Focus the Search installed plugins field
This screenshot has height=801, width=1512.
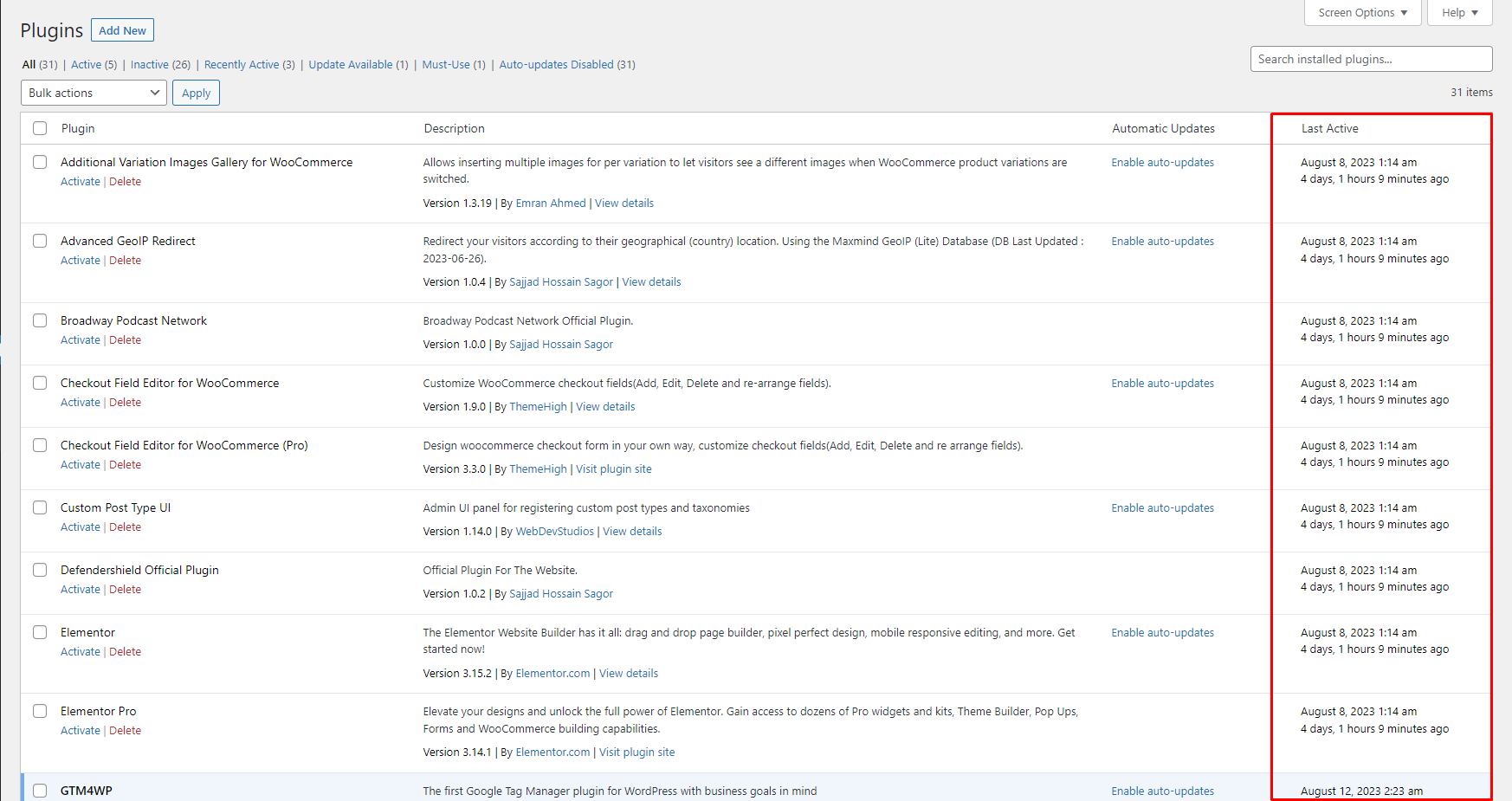point(1371,59)
